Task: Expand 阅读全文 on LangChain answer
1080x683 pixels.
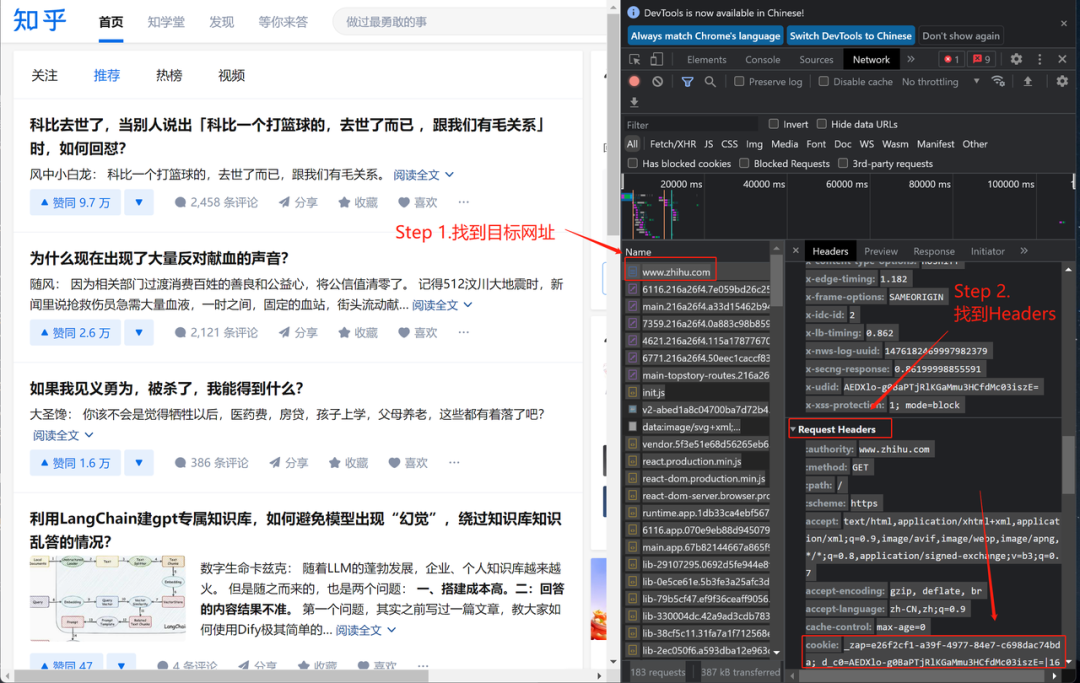Action: [x=366, y=630]
